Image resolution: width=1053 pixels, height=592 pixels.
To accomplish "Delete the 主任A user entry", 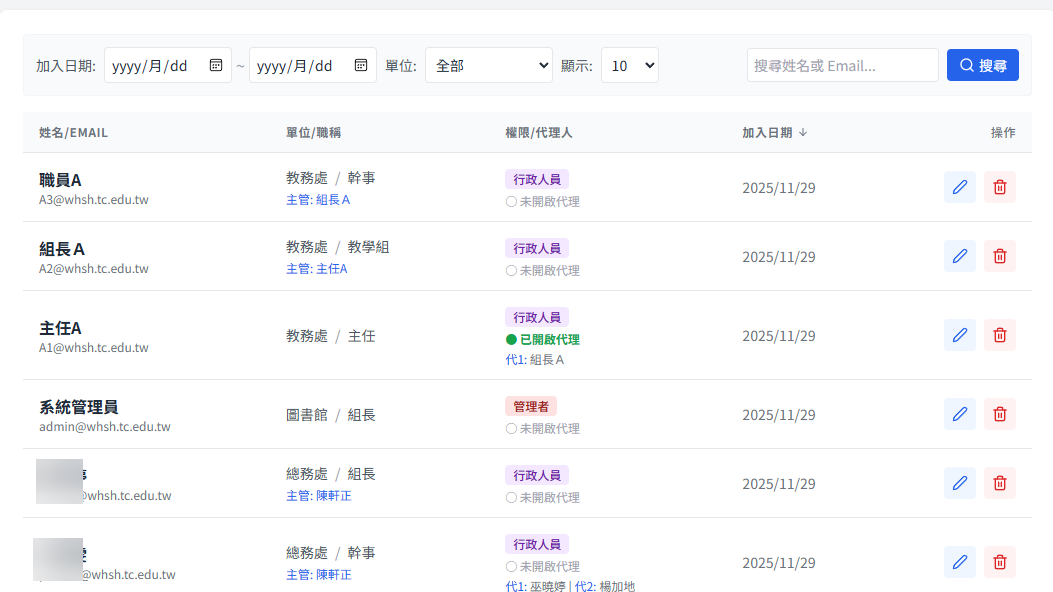I will pyautogui.click(x=999, y=335).
